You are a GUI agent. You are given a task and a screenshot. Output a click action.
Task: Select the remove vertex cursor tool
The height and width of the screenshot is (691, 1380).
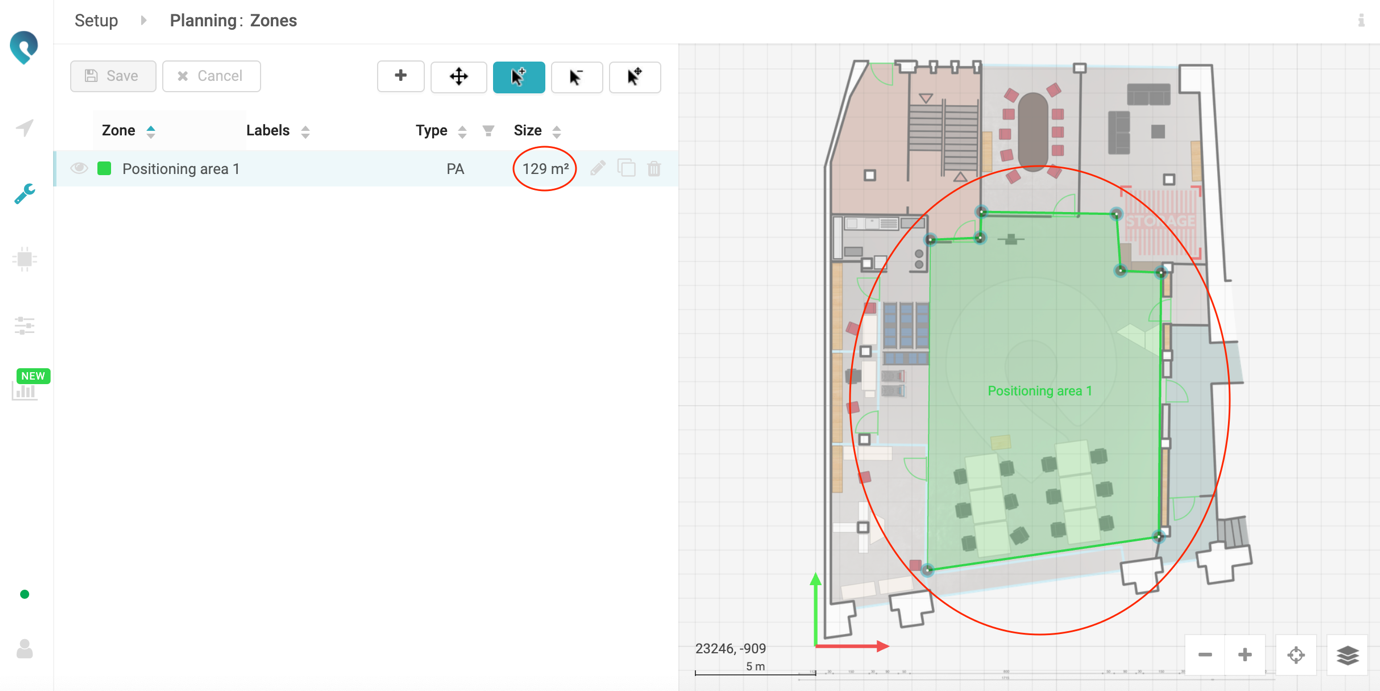tap(576, 77)
